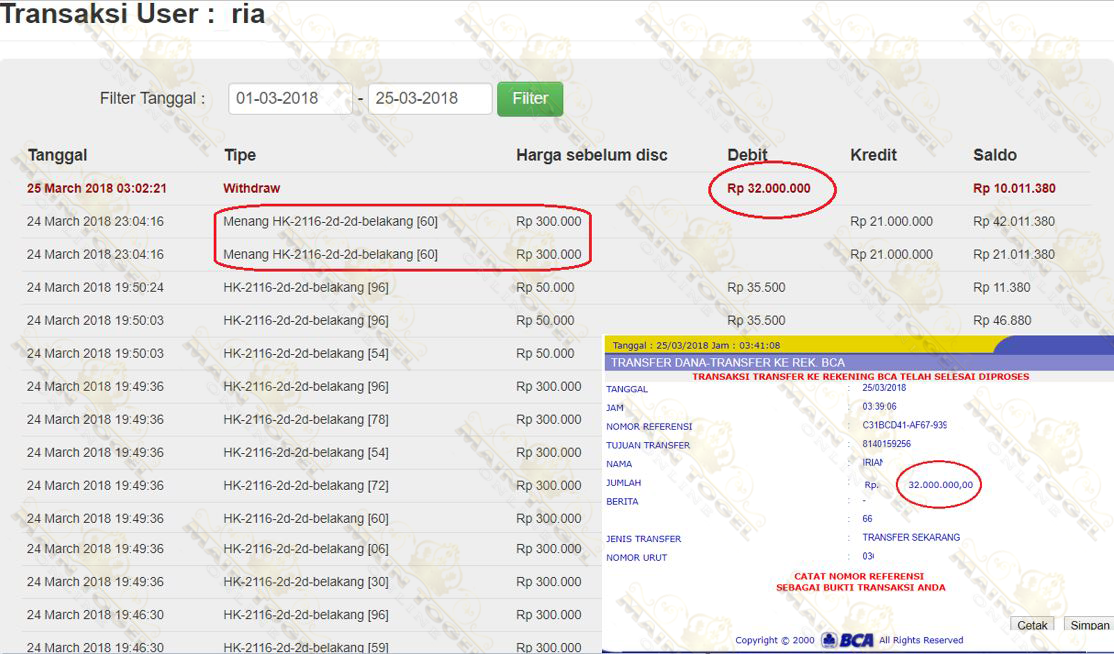Click the Kredit column header
The image size is (1114, 654).
pyautogui.click(x=873, y=155)
